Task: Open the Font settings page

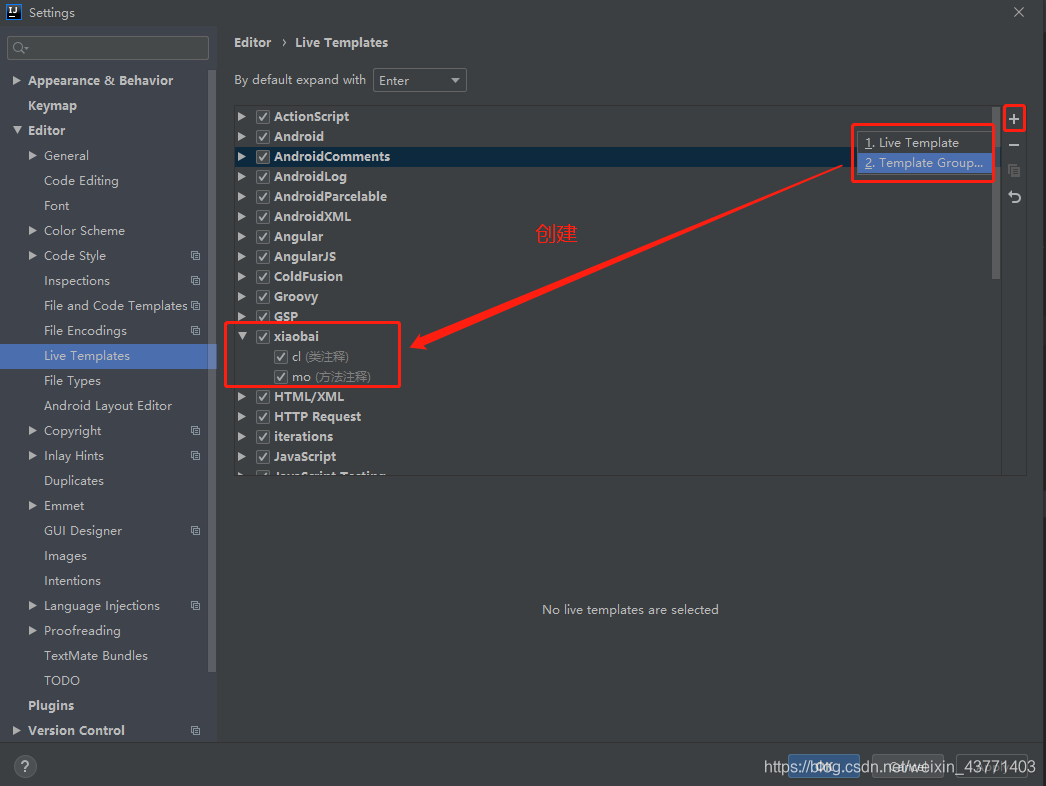Action: 57,206
